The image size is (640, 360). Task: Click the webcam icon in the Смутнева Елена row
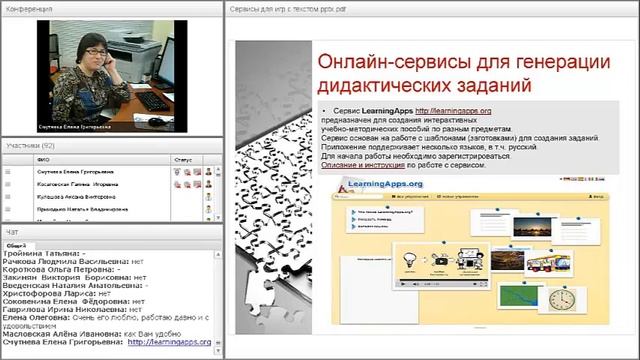(x=177, y=172)
